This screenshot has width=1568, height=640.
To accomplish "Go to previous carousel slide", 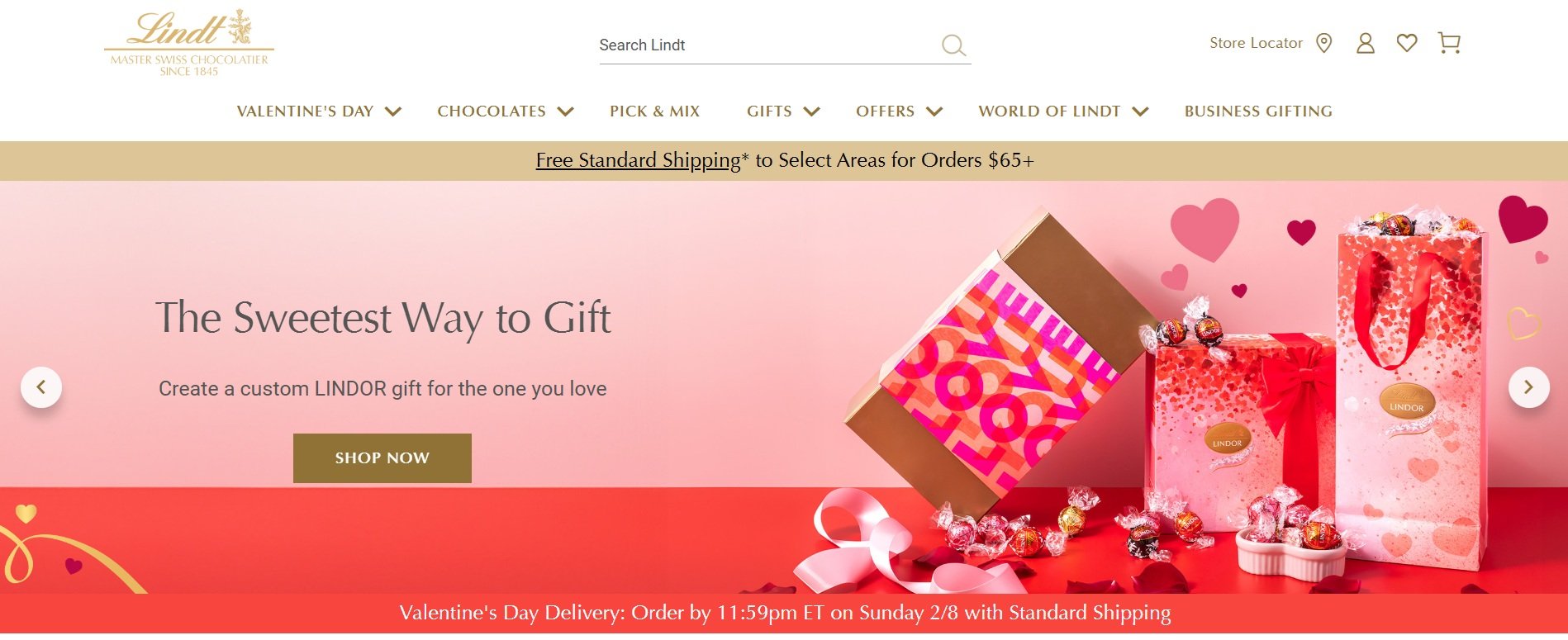I will pos(41,386).
